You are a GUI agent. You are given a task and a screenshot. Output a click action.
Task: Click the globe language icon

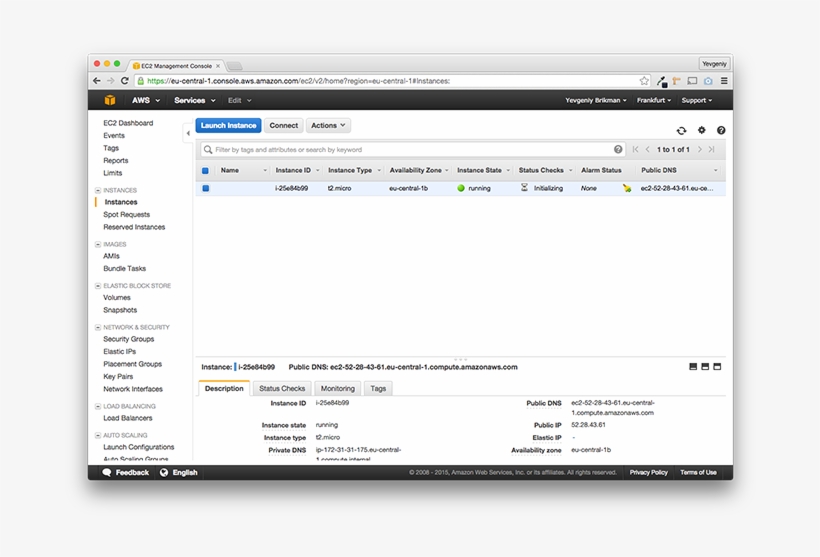tap(164, 472)
